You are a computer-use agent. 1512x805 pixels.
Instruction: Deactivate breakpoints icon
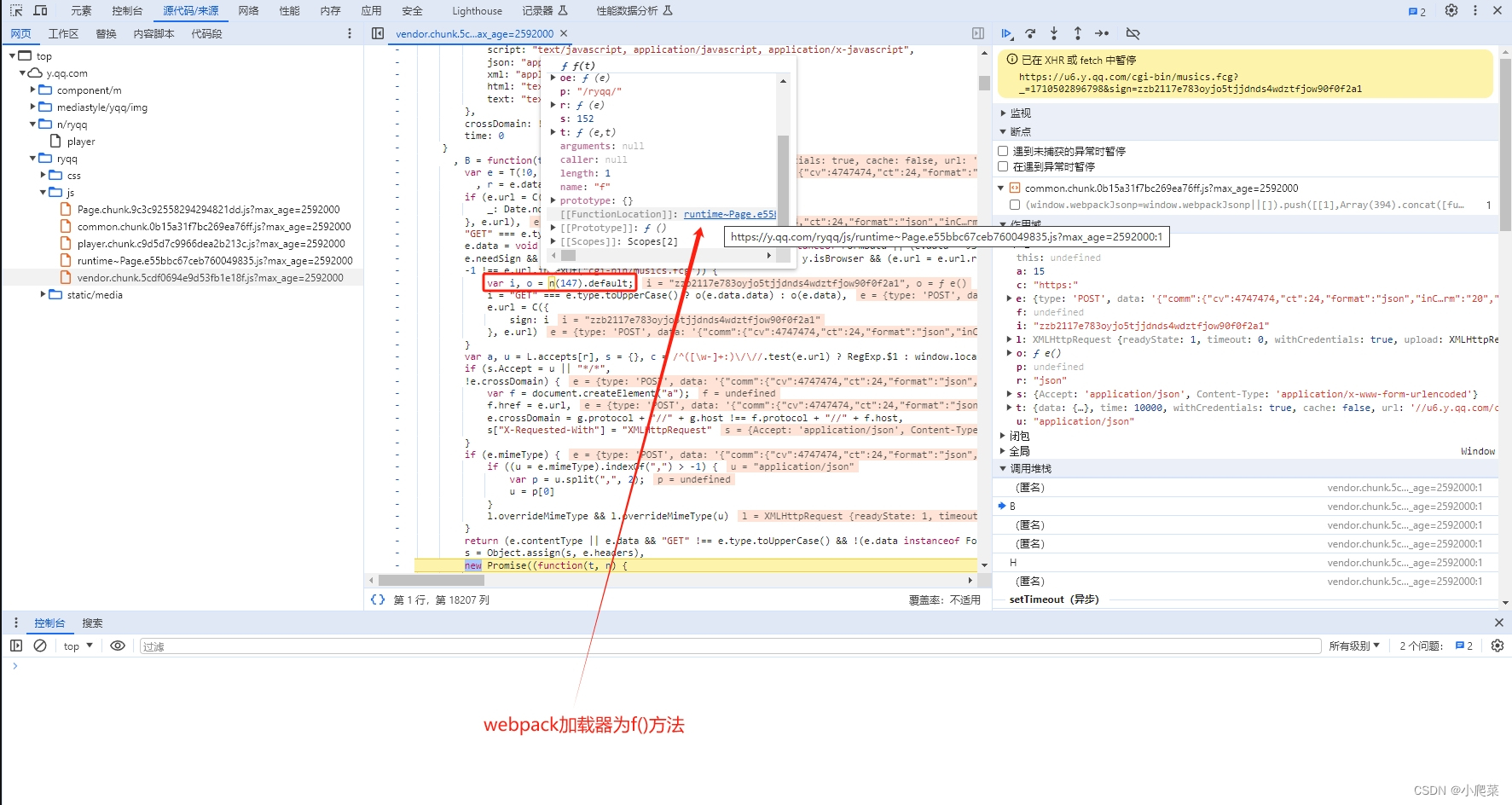(x=1133, y=33)
